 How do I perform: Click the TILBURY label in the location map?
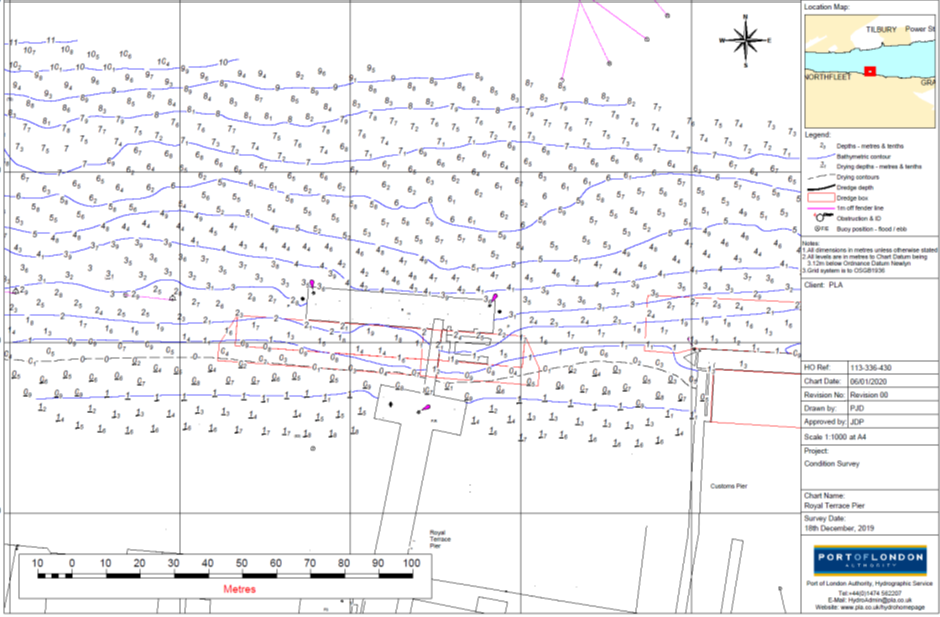click(x=881, y=29)
